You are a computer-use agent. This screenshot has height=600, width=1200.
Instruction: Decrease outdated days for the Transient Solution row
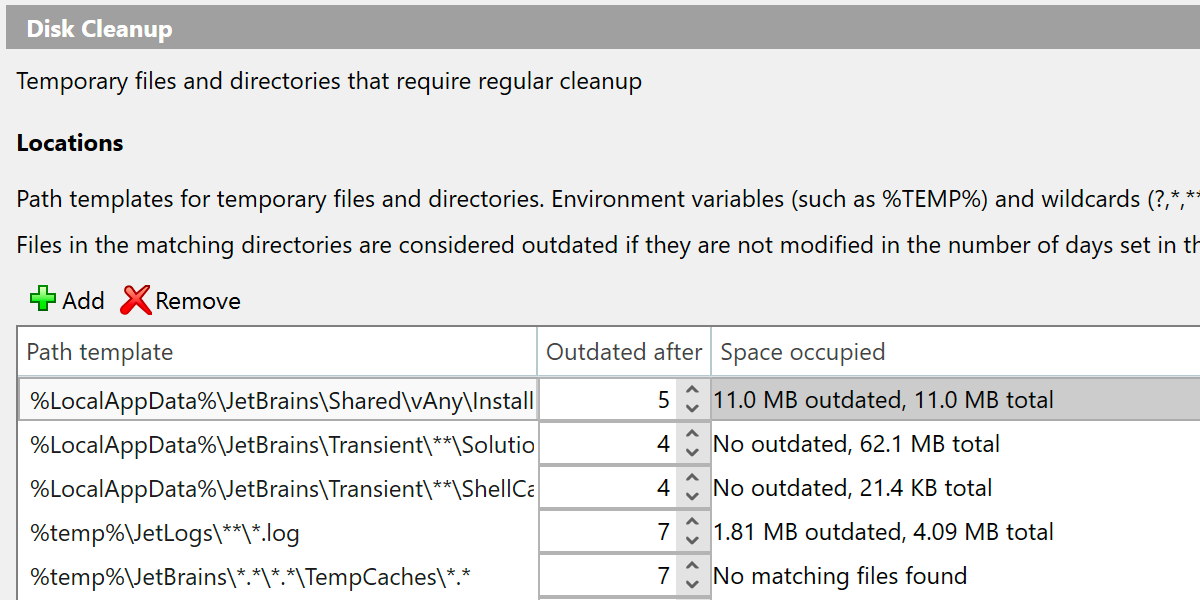pos(691,453)
